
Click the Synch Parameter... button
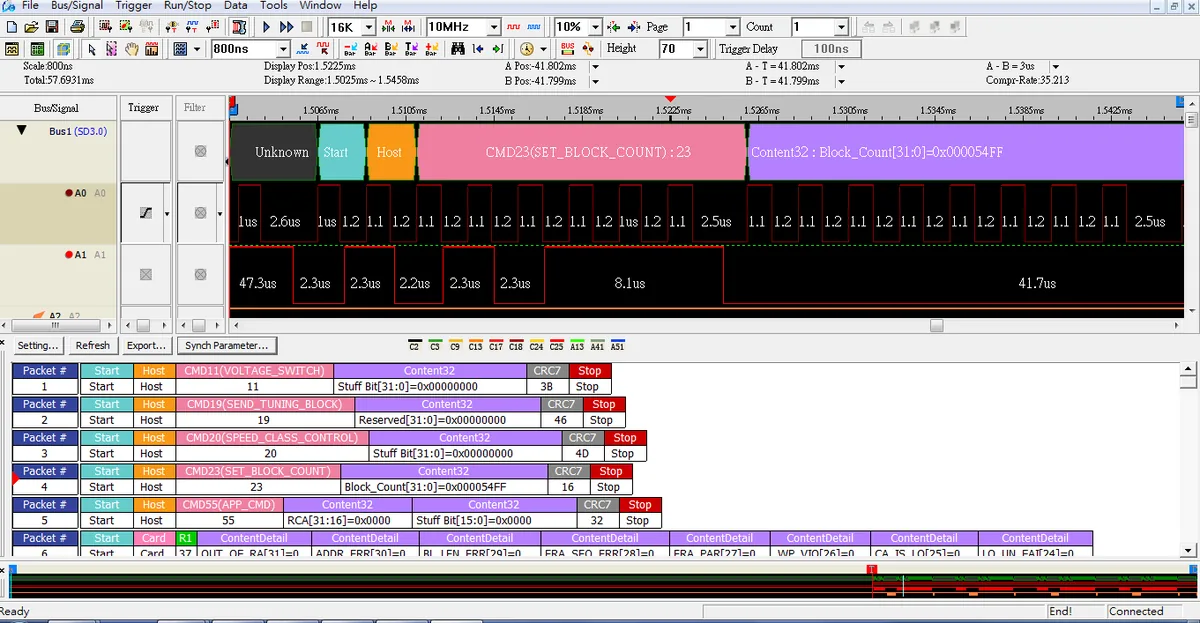[x=227, y=345]
